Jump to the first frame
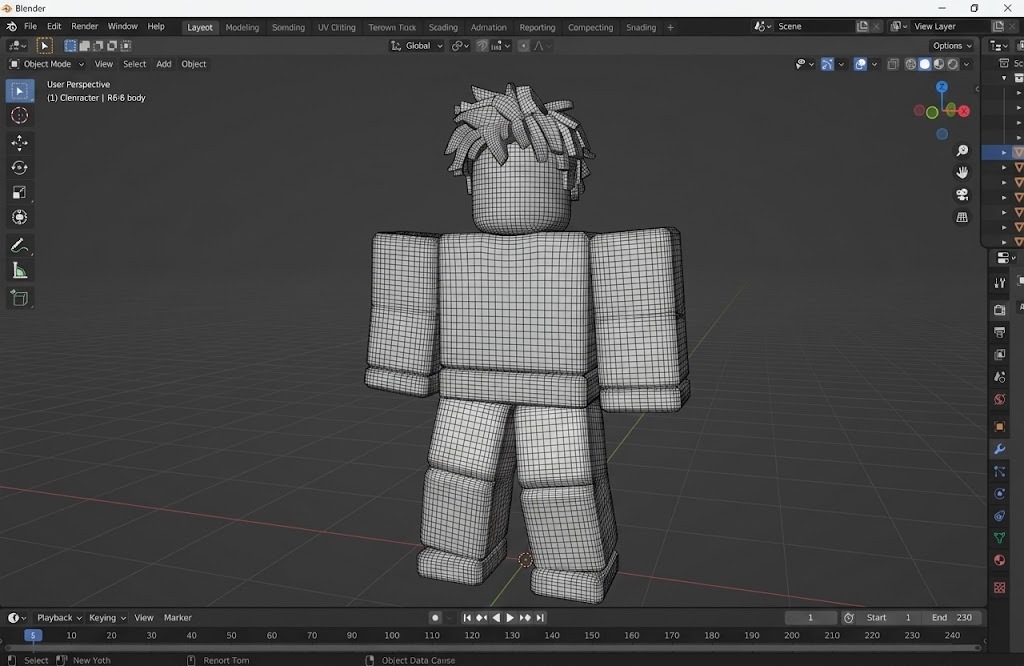 [x=467, y=618]
